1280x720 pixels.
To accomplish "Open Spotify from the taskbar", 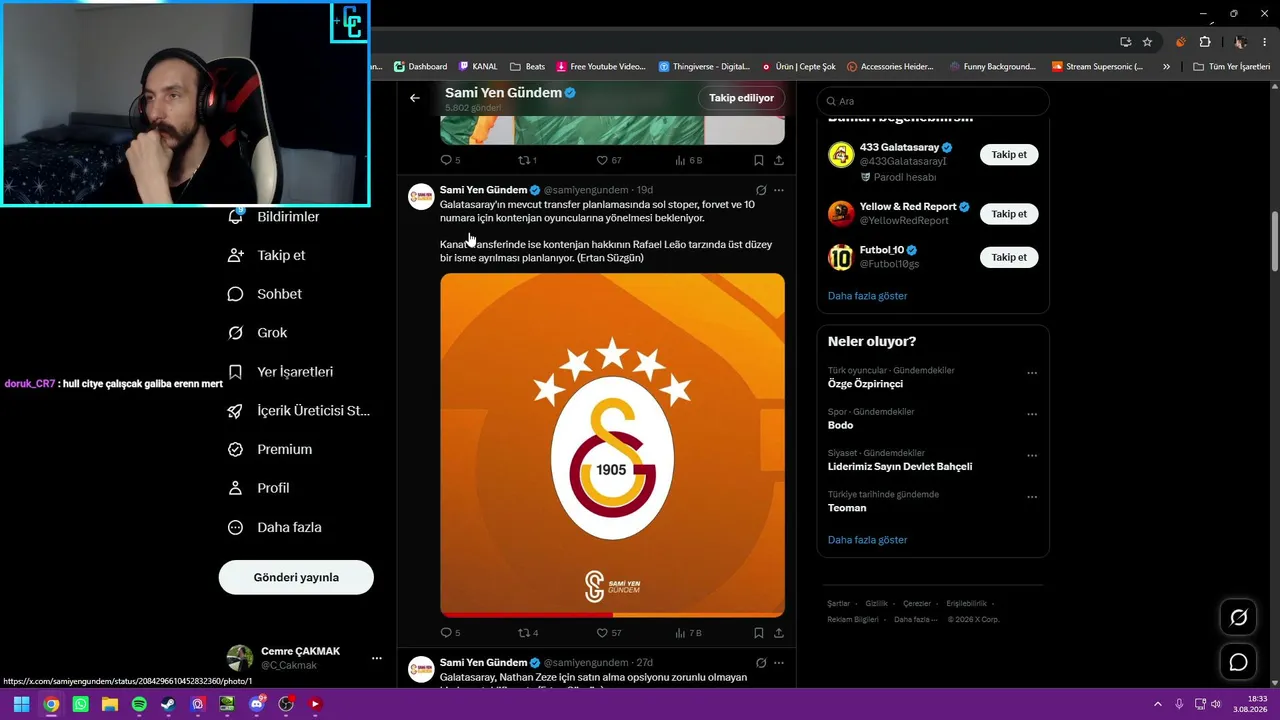I will [139, 704].
